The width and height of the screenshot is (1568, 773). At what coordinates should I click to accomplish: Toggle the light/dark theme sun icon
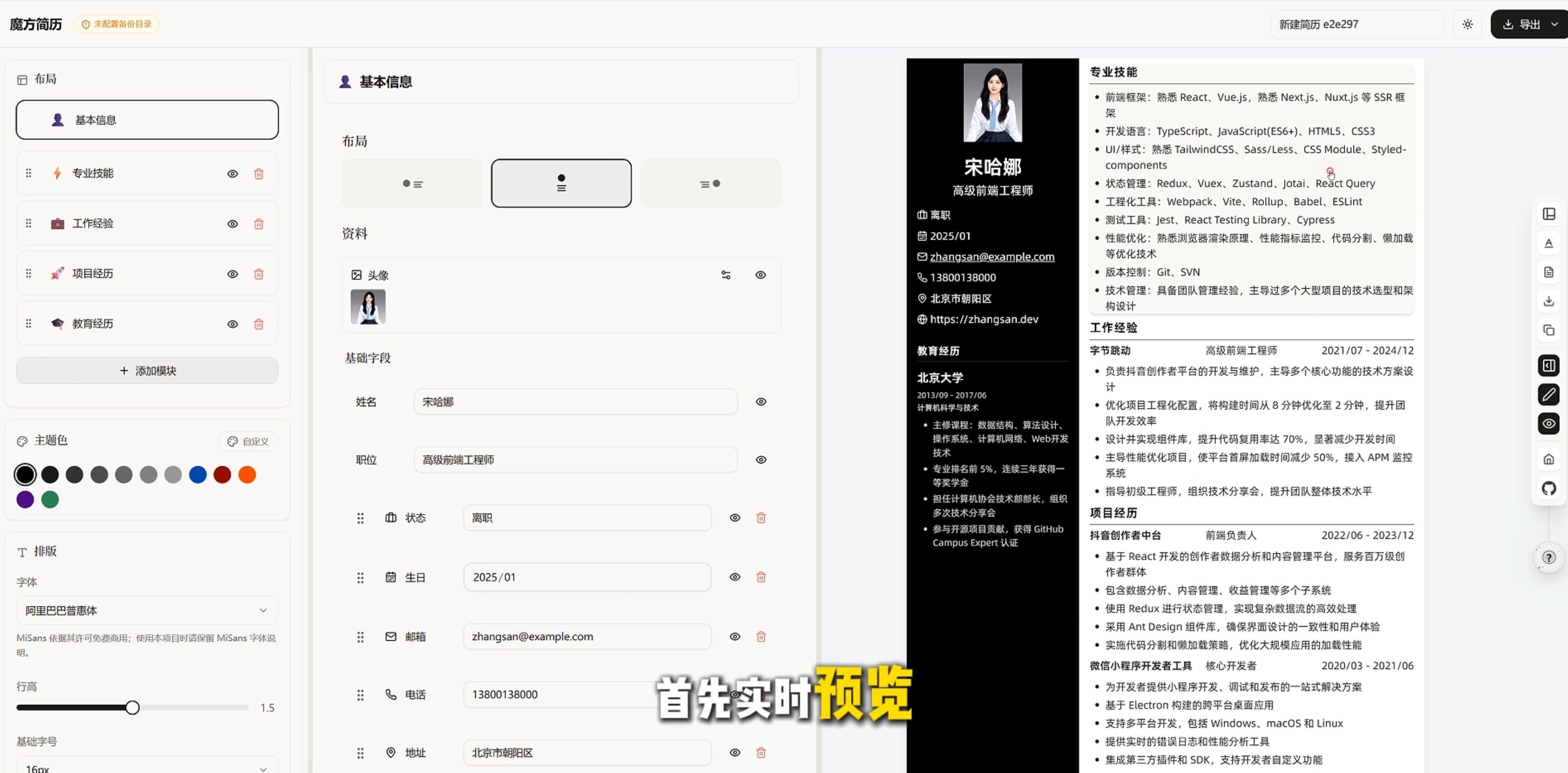coord(1467,24)
